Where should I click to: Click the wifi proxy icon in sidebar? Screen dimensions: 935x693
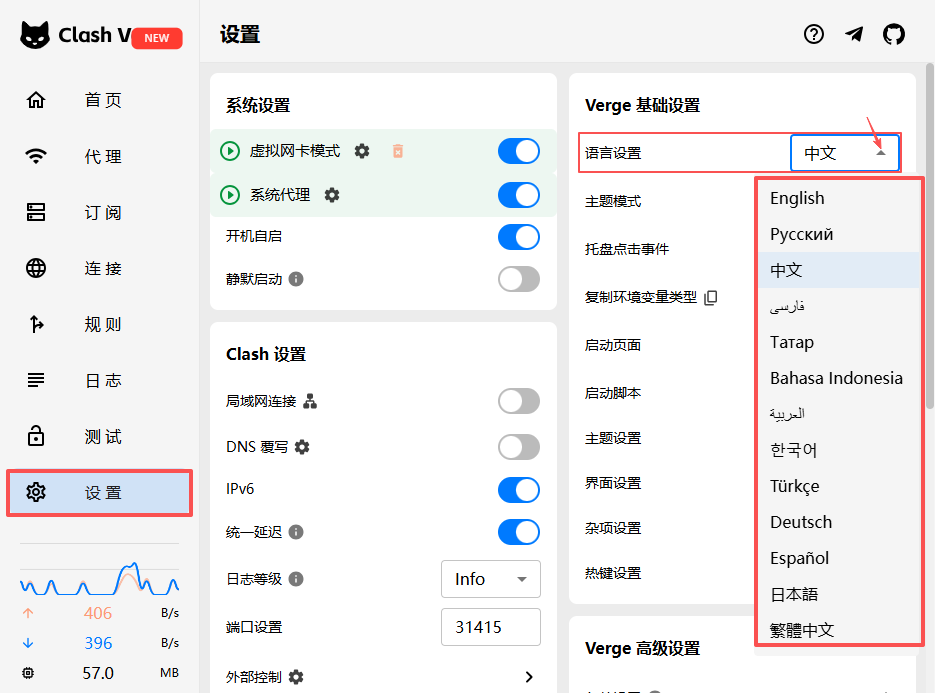pyautogui.click(x=36, y=156)
